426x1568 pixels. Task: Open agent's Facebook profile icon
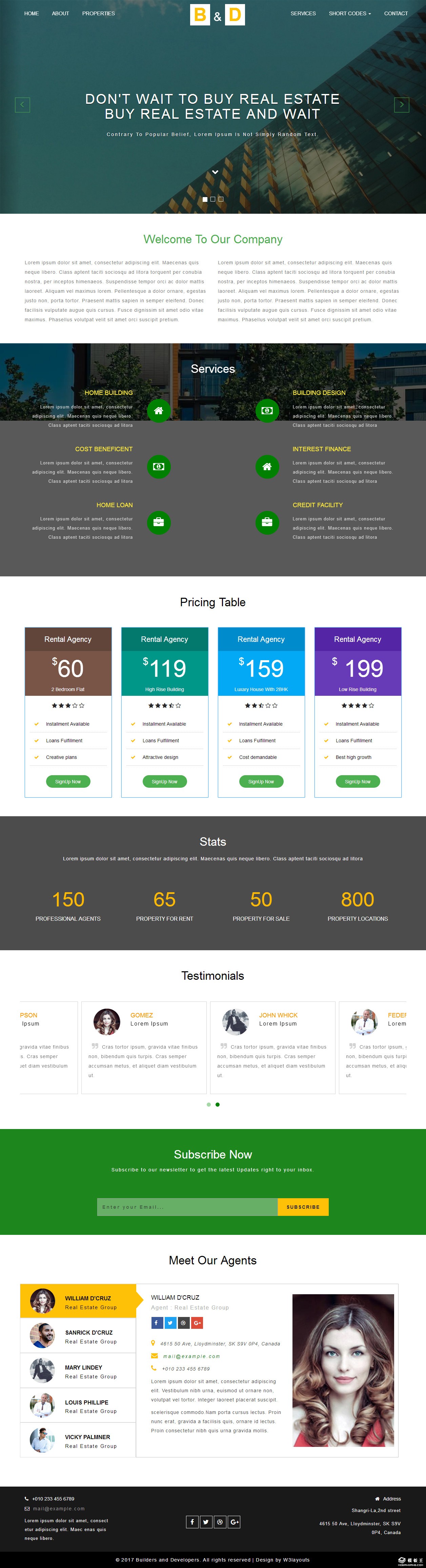tap(156, 1323)
